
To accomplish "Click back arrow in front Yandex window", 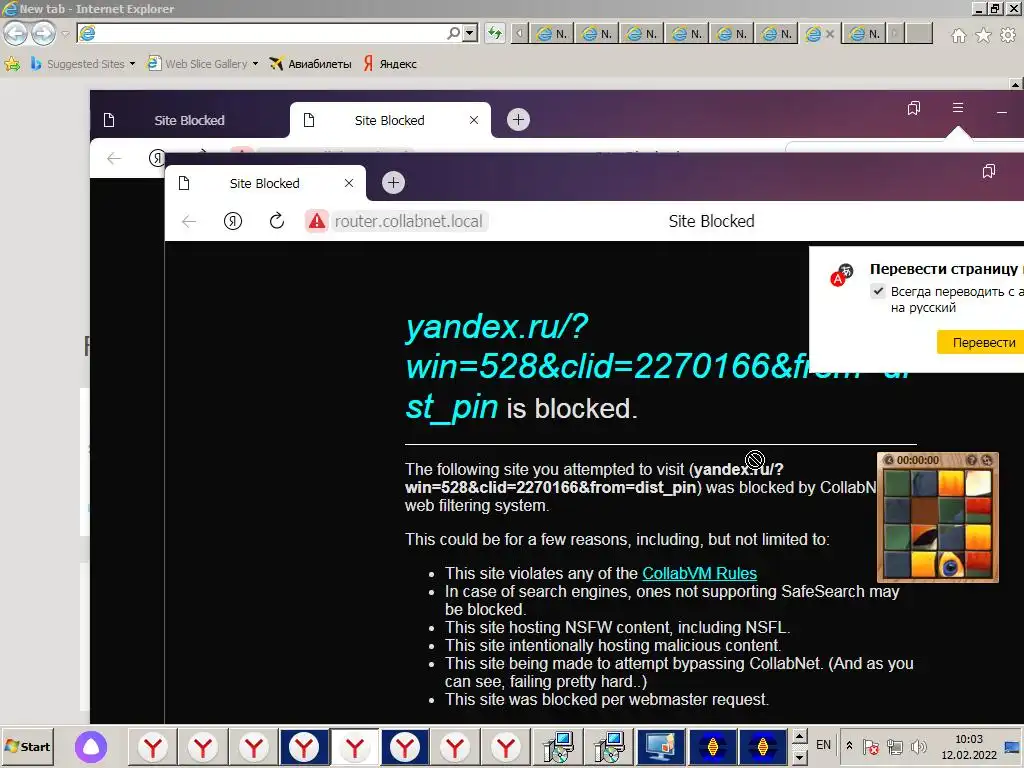I will (x=189, y=221).
